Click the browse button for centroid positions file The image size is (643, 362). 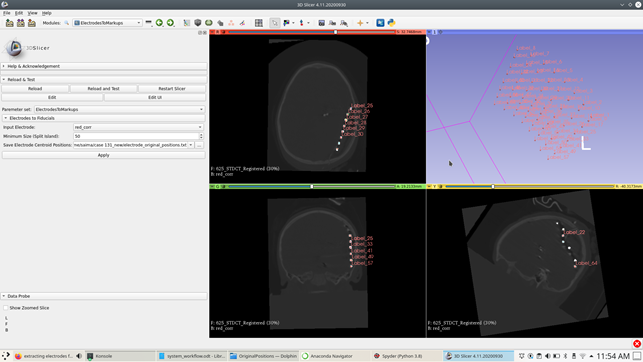click(x=199, y=145)
